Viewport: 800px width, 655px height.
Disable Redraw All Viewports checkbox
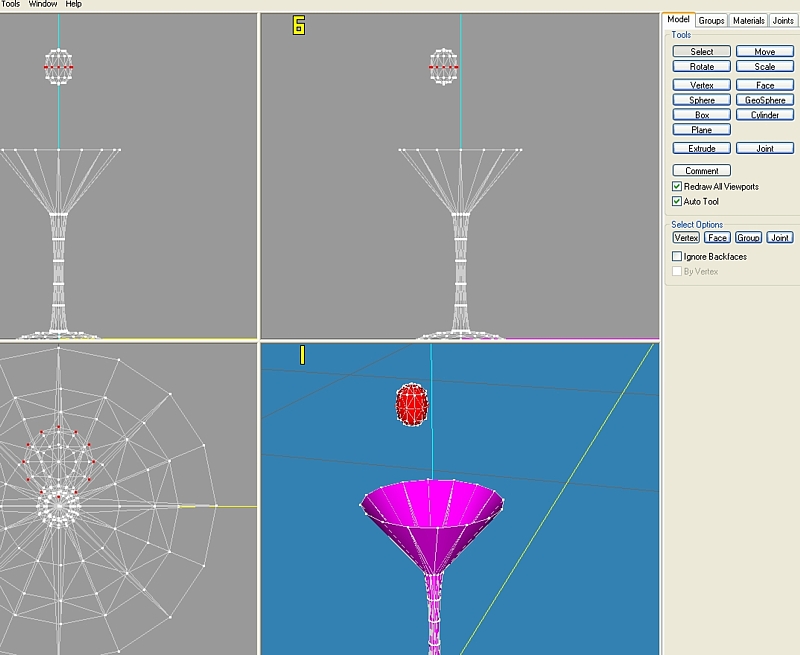(x=678, y=187)
